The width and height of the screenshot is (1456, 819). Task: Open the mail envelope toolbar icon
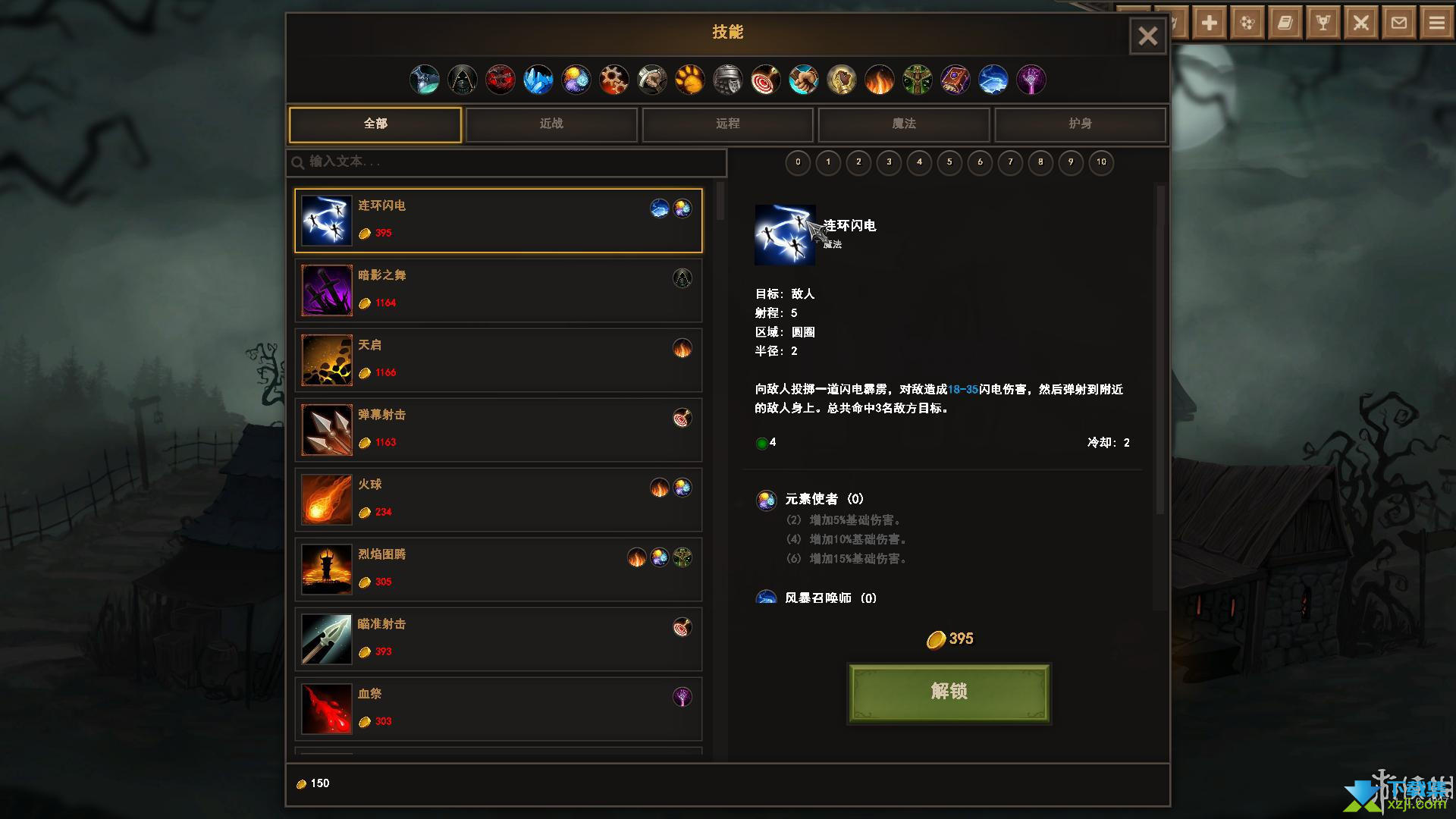pyautogui.click(x=1399, y=23)
